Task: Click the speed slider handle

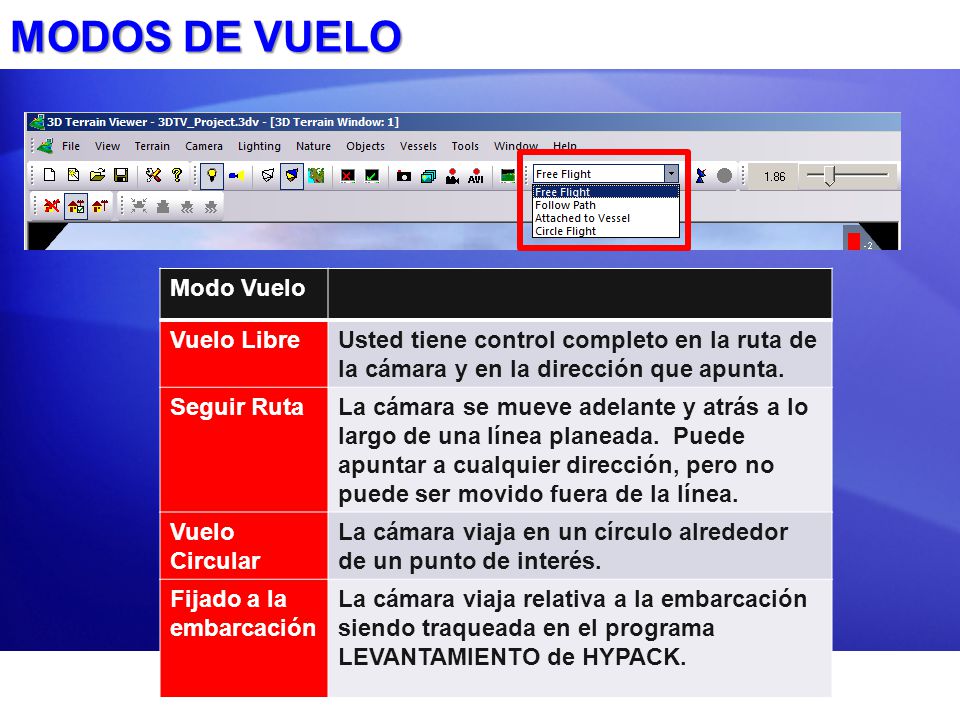Action: click(830, 176)
